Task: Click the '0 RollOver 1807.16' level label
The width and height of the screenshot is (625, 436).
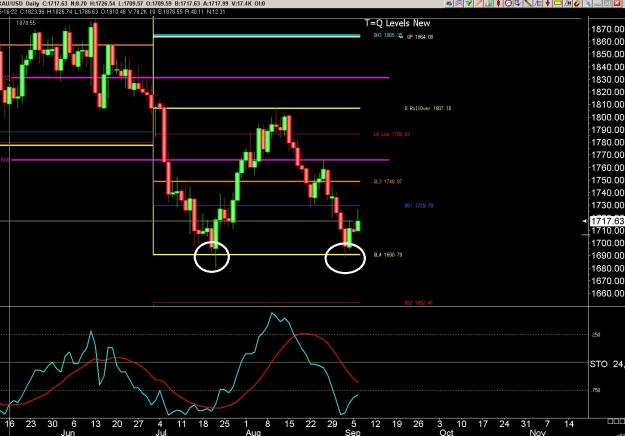Action: [x=428, y=108]
